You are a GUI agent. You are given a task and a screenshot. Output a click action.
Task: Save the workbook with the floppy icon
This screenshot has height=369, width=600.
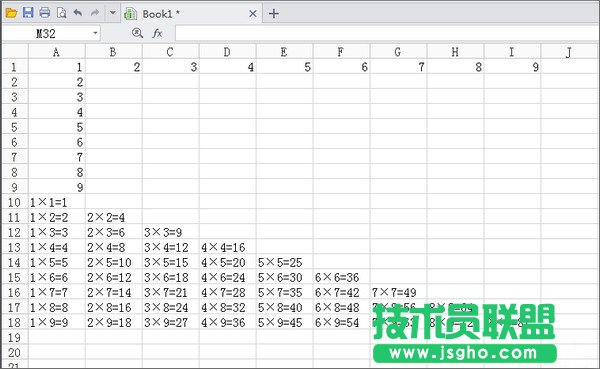click(x=28, y=13)
